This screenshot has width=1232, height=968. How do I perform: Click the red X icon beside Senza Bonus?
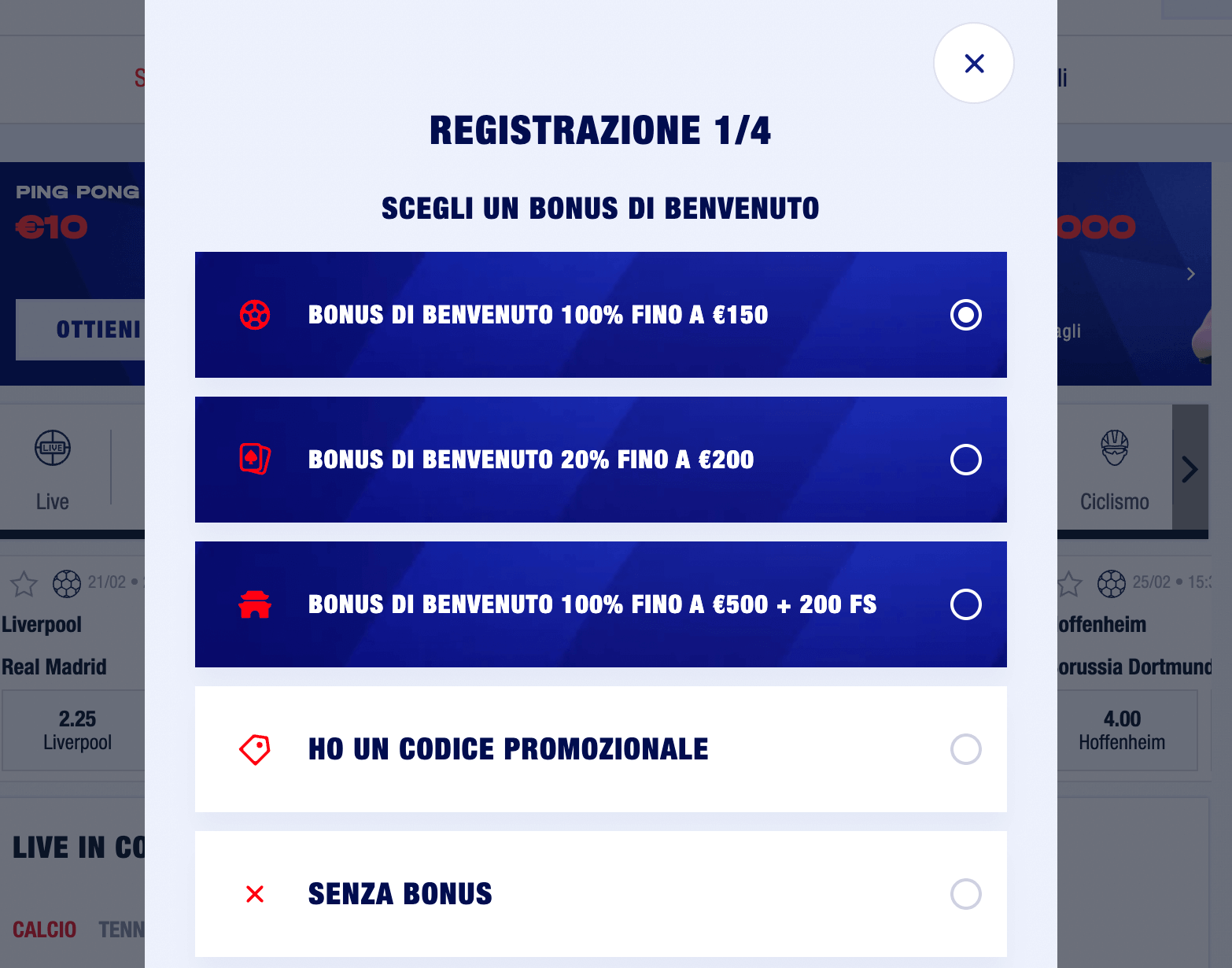click(x=253, y=894)
